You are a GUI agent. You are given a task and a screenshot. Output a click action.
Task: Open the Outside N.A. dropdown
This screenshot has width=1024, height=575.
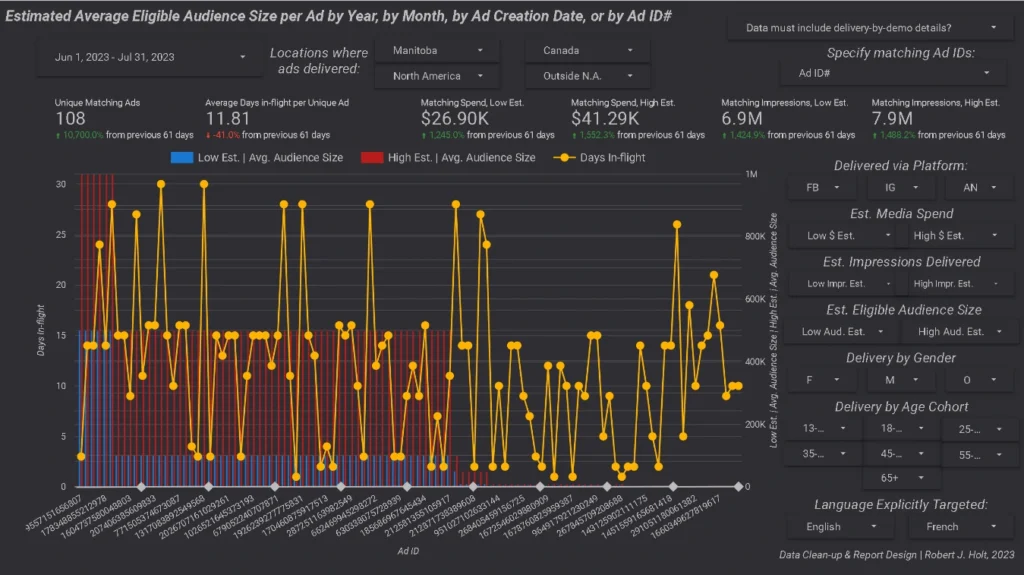(x=587, y=76)
